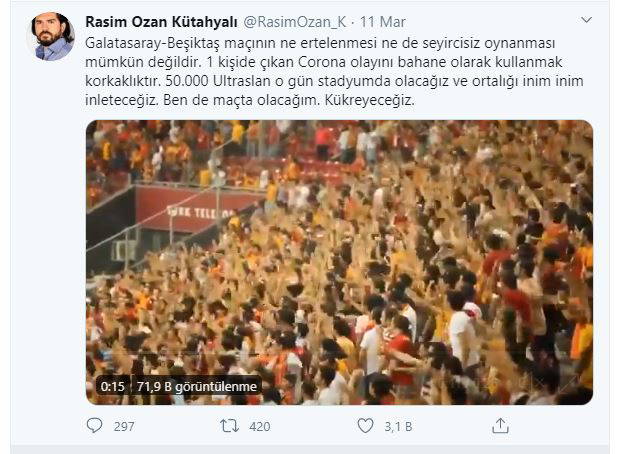Click the 11 Mar tweet date
The image size is (622, 454).
(x=382, y=22)
